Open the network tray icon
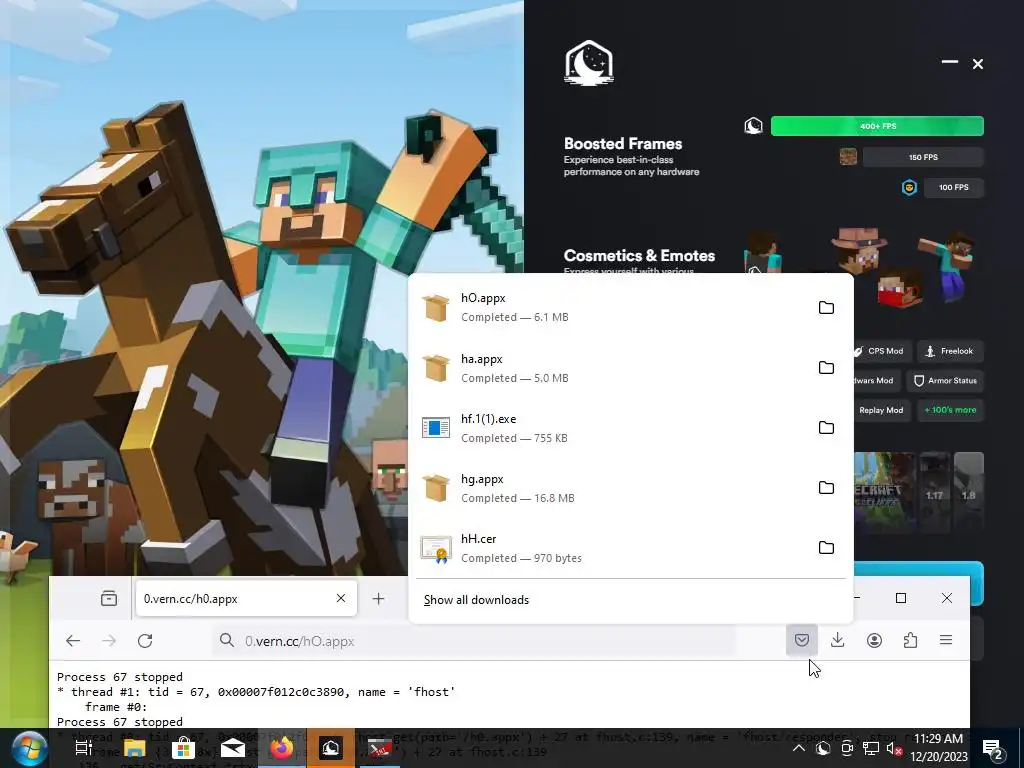 [x=871, y=748]
